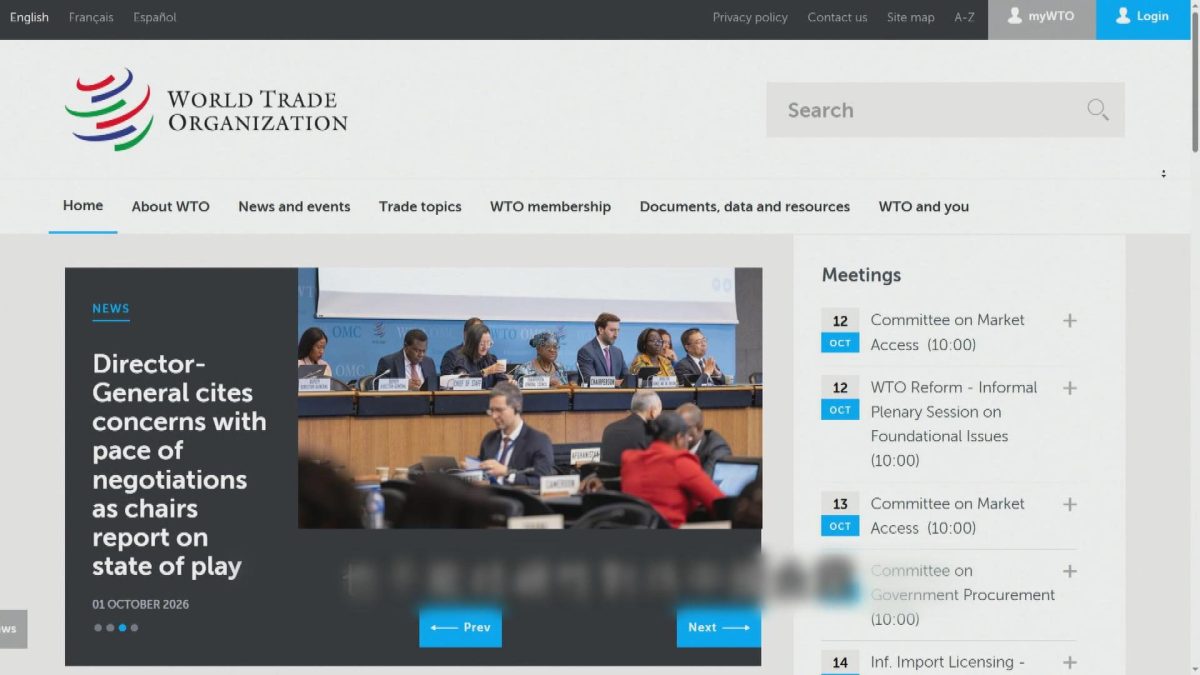Click the search magnifier icon
The image size is (1200, 675).
(x=1098, y=110)
